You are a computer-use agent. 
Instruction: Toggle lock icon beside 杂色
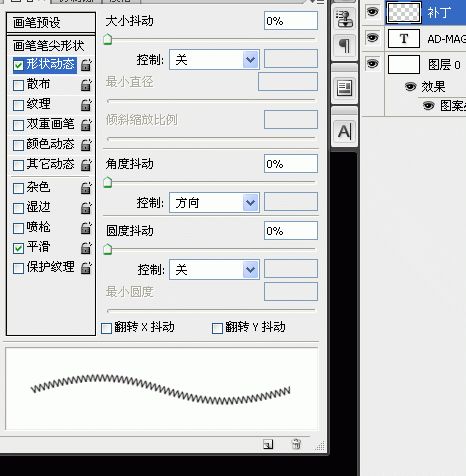click(86, 188)
